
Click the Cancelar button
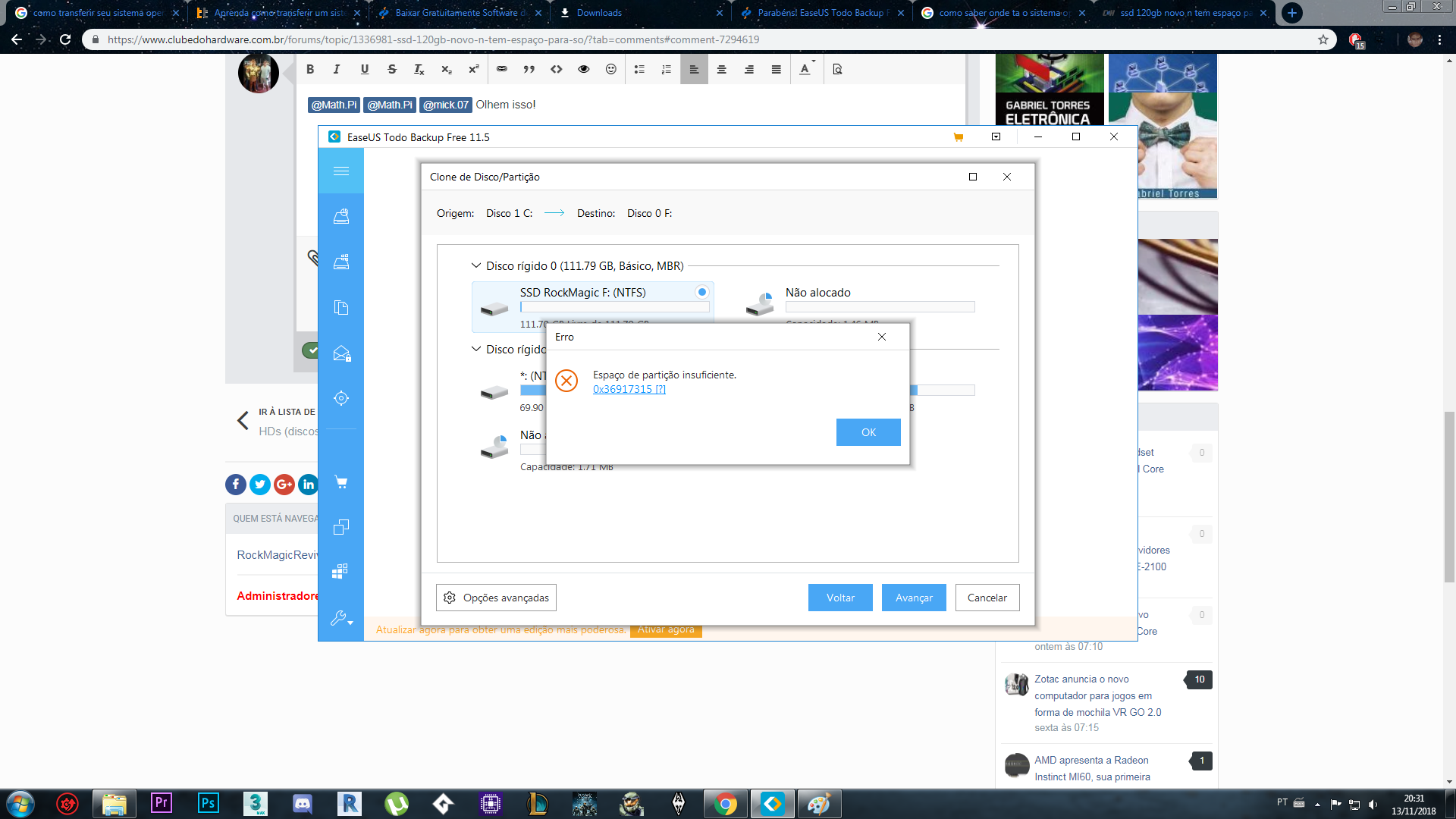[x=987, y=598]
